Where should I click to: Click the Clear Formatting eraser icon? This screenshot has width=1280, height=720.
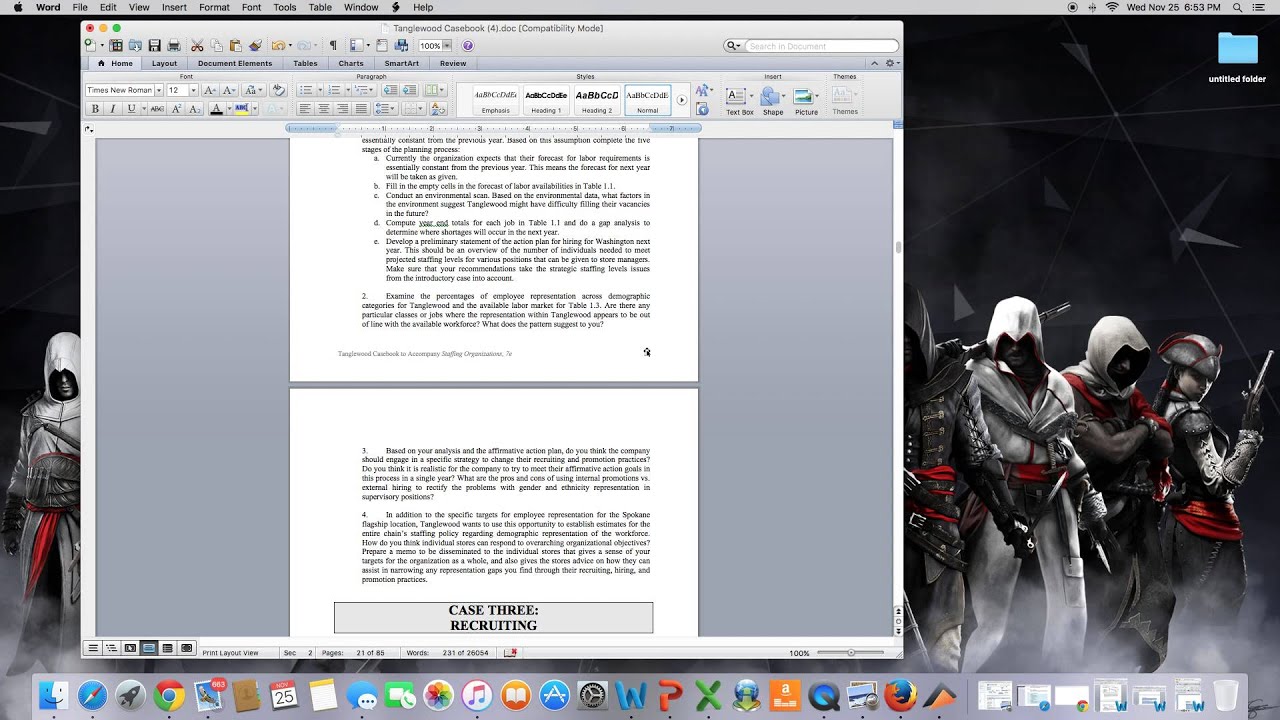coord(279,90)
